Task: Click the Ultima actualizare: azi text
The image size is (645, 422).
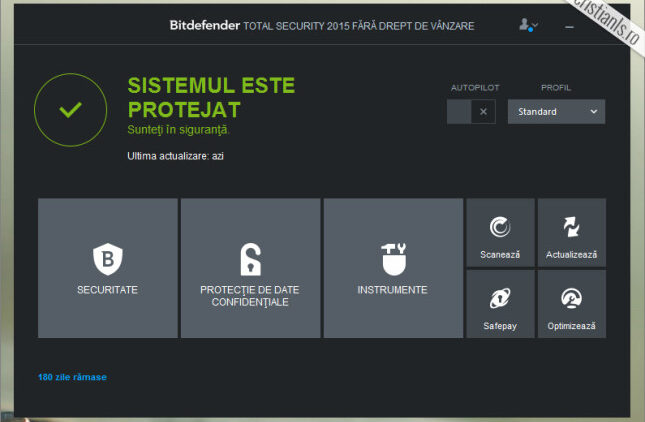Action: click(175, 156)
